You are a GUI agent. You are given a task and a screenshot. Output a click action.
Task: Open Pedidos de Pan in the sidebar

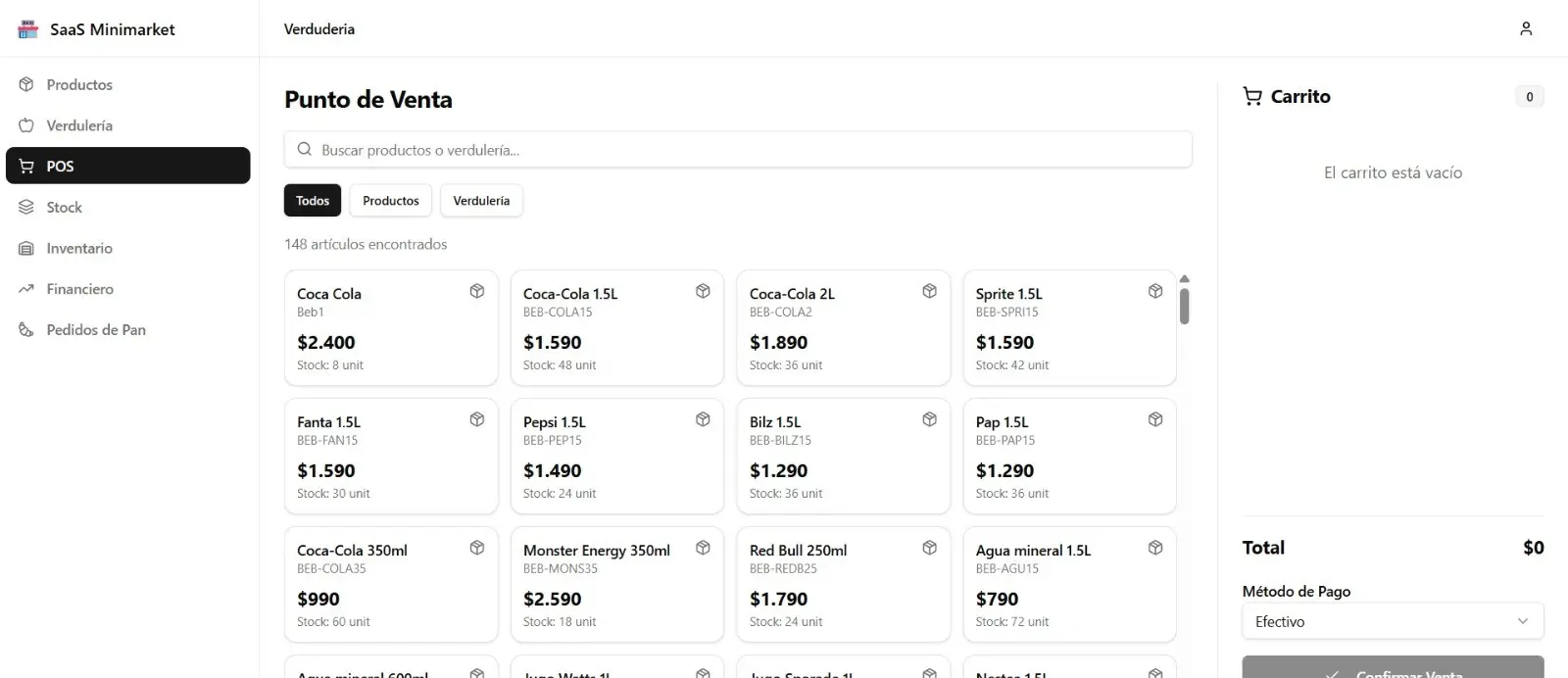tap(128, 329)
